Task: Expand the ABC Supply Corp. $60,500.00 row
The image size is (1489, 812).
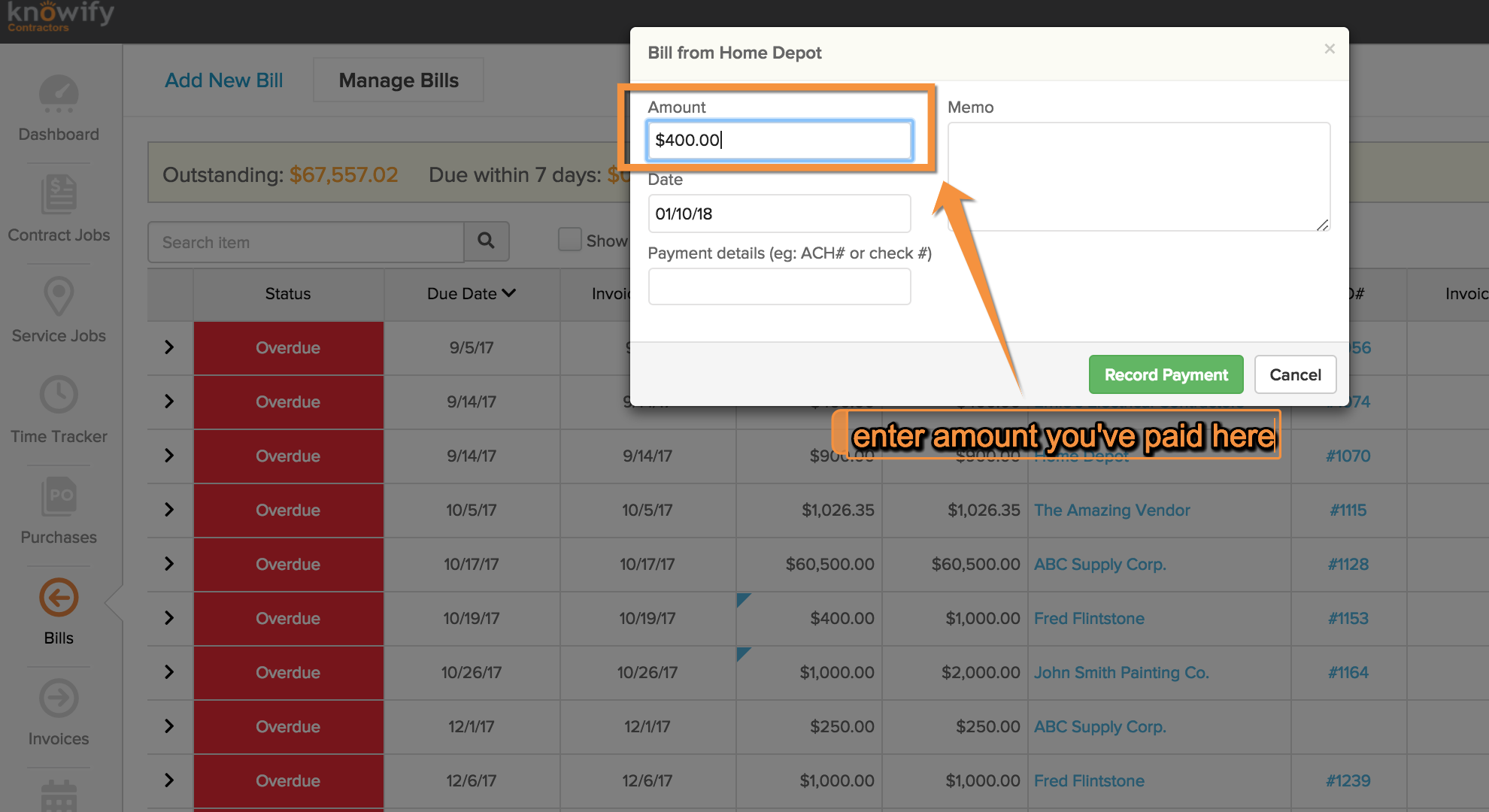Action: 169,564
